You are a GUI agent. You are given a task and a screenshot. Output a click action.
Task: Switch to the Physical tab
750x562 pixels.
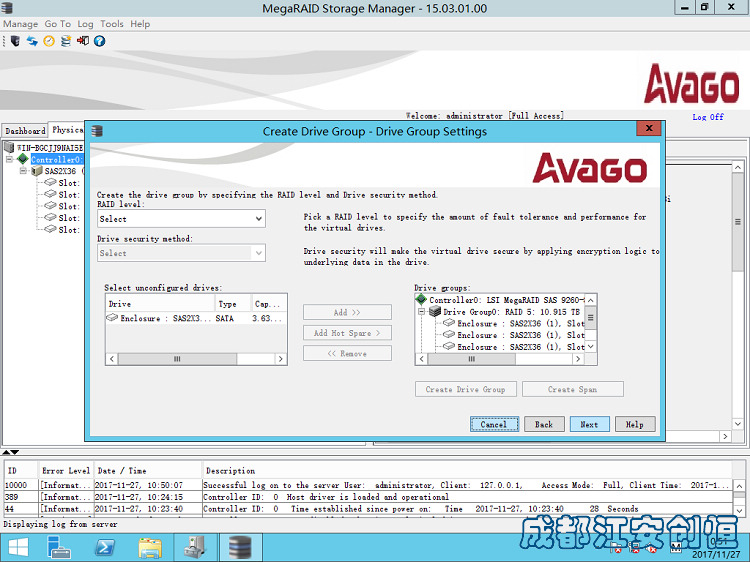[x=67, y=130]
